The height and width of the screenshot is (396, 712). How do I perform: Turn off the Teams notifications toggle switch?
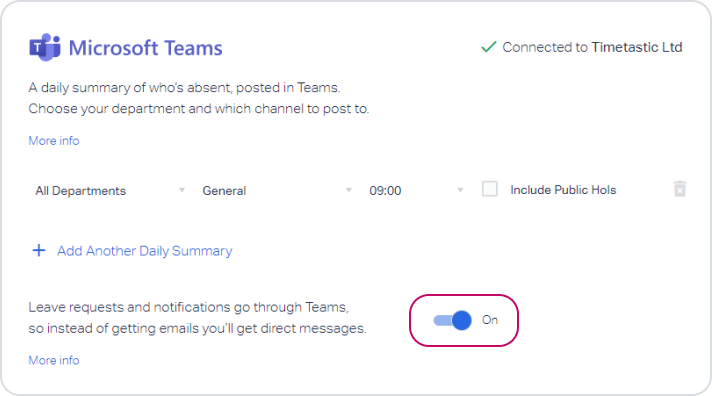[x=453, y=320]
